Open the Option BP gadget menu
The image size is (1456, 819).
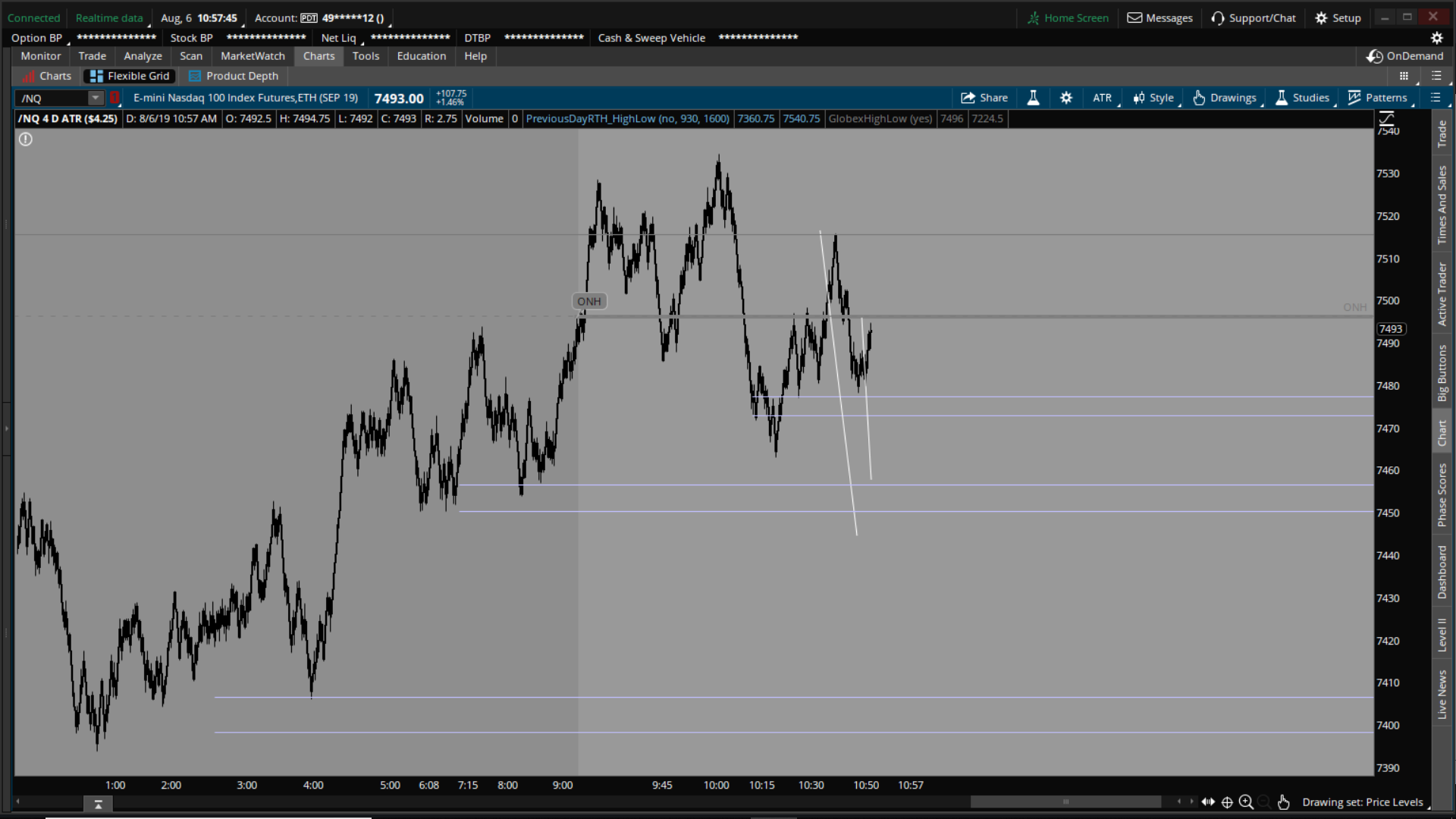pos(39,38)
